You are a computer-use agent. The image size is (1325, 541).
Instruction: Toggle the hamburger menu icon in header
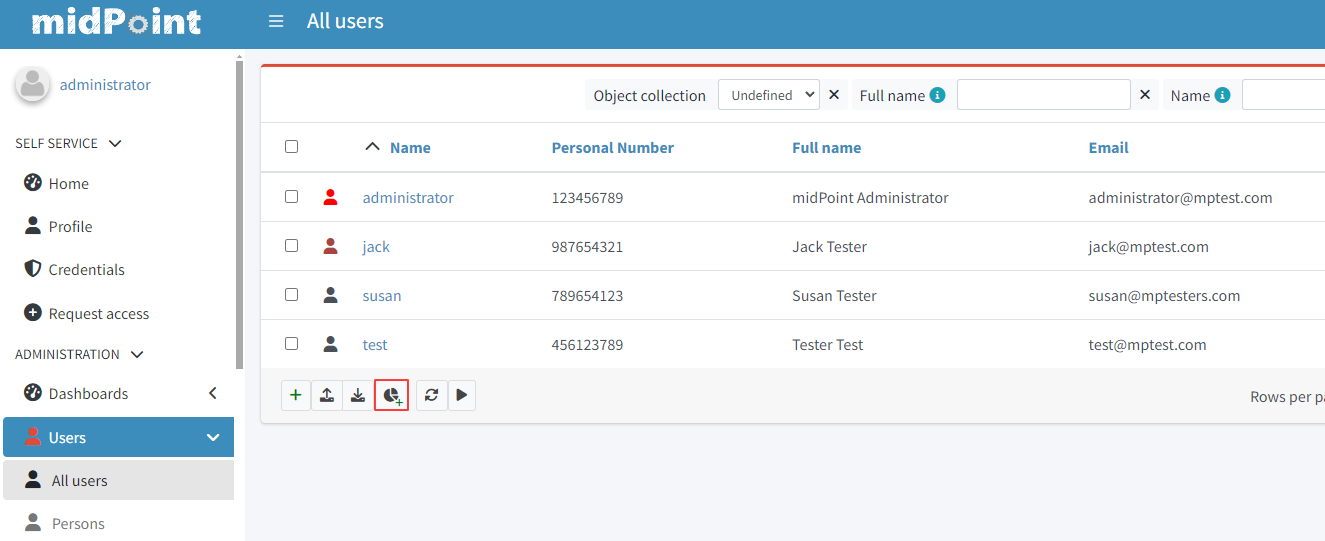[x=276, y=21]
